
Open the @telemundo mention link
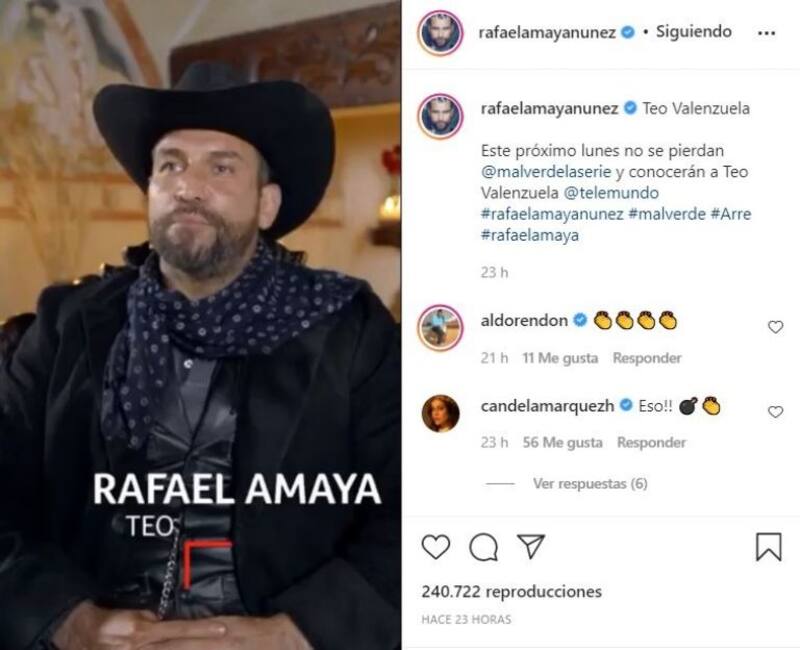coord(611,193)
